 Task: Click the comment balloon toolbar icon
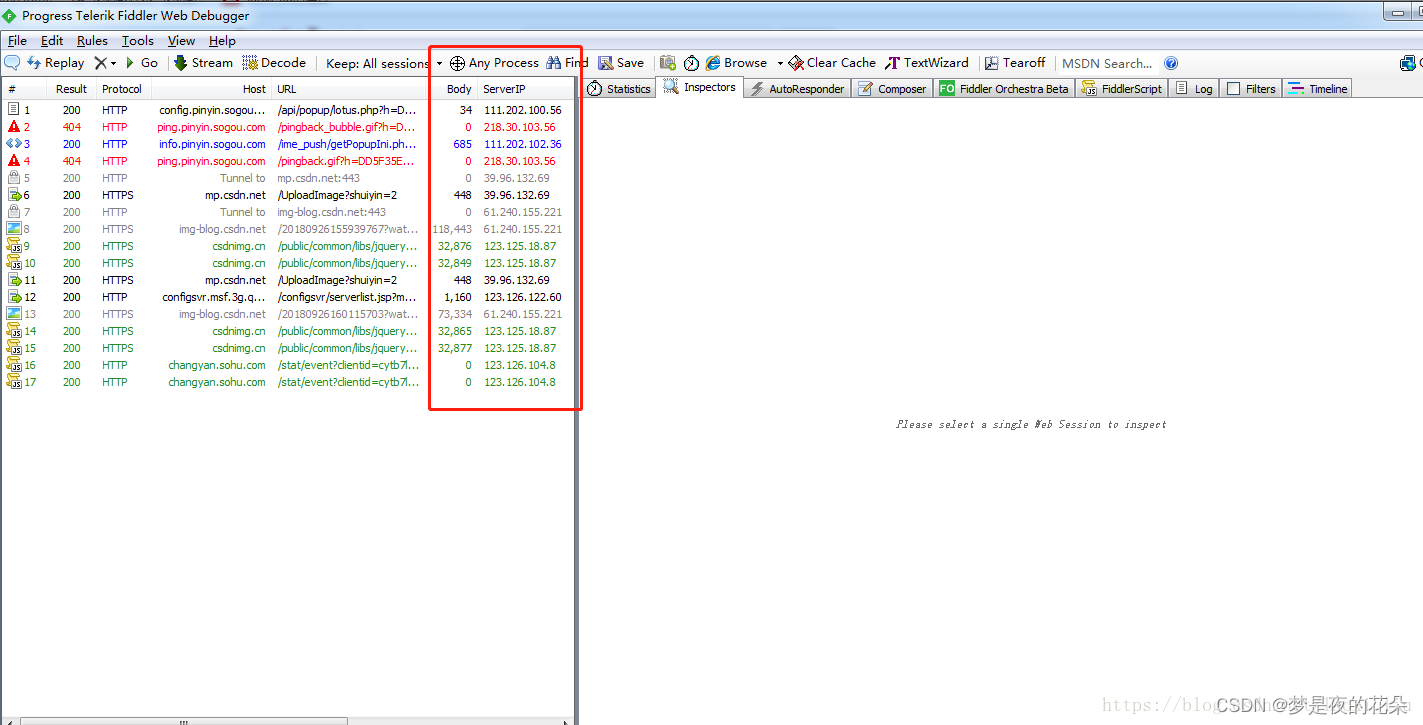[12, 63]
